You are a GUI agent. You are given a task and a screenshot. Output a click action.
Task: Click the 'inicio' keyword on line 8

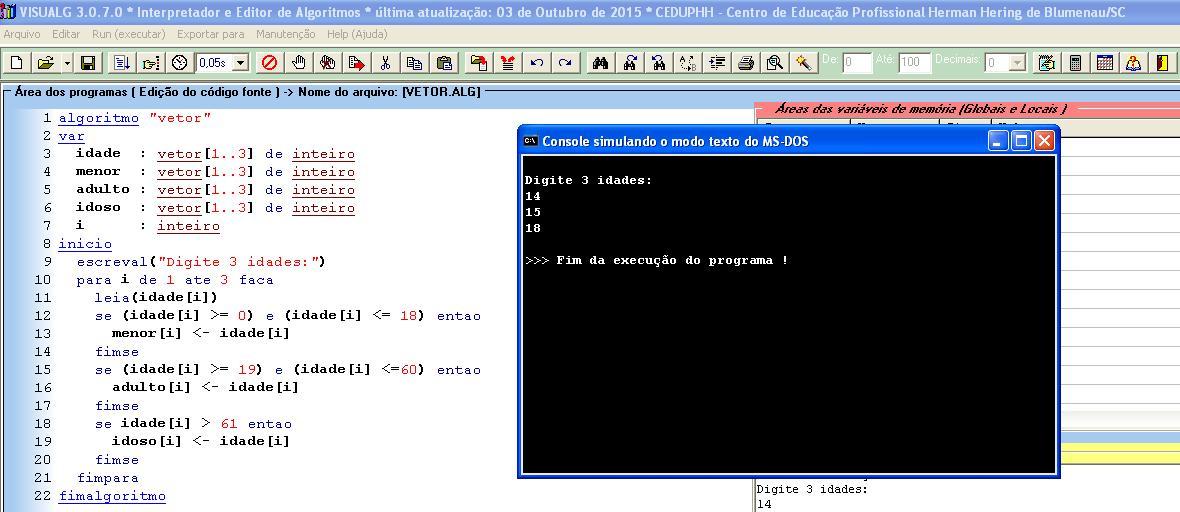coord(85,244)
